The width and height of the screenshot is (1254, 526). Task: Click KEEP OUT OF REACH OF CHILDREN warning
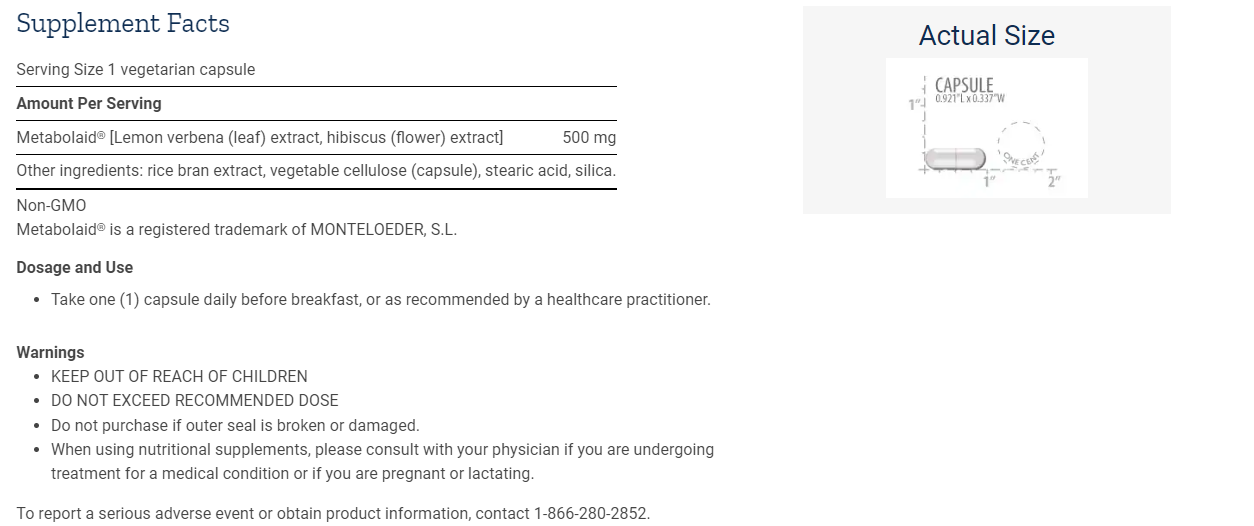tap(179, 377)
